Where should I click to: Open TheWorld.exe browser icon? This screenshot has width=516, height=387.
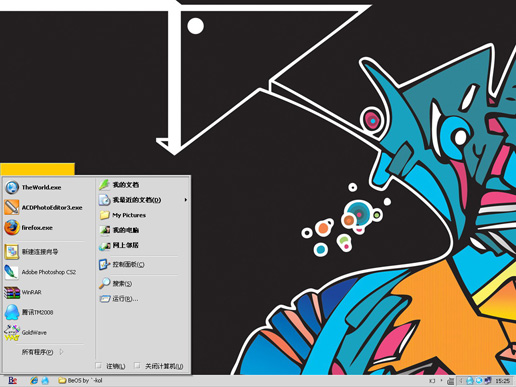[12, 187]
